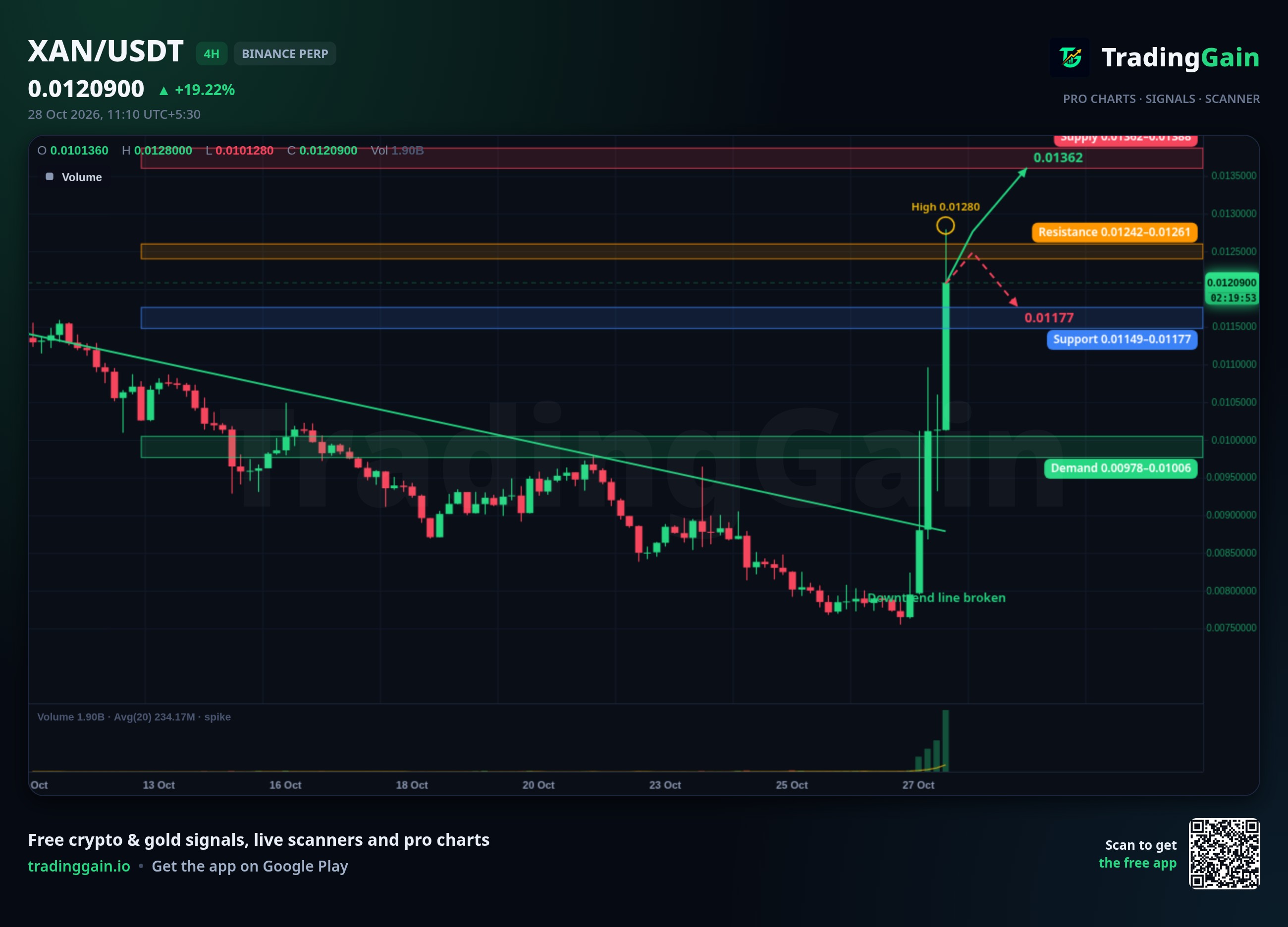Click 'PRO CHARTS · SIGNALS · SCANNER' tagline
Screen dimensions: 1288x927
pos(1161,99)
